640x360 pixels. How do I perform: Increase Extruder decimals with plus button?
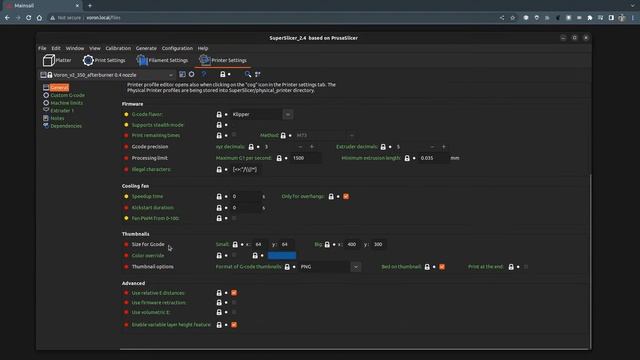[444, 147]
